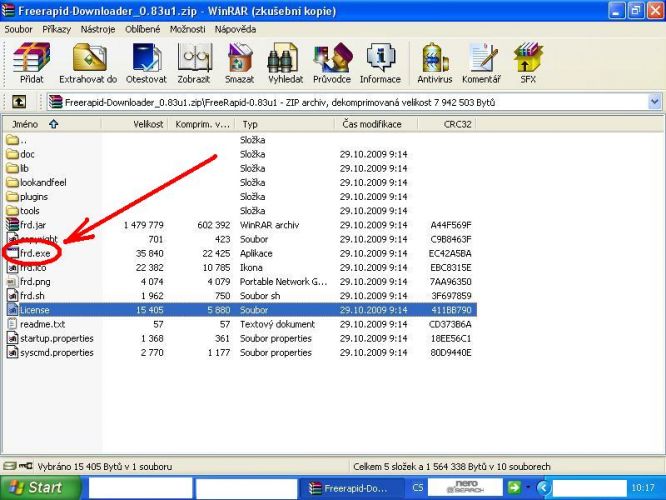Click compressed size '602 392'

214,225
